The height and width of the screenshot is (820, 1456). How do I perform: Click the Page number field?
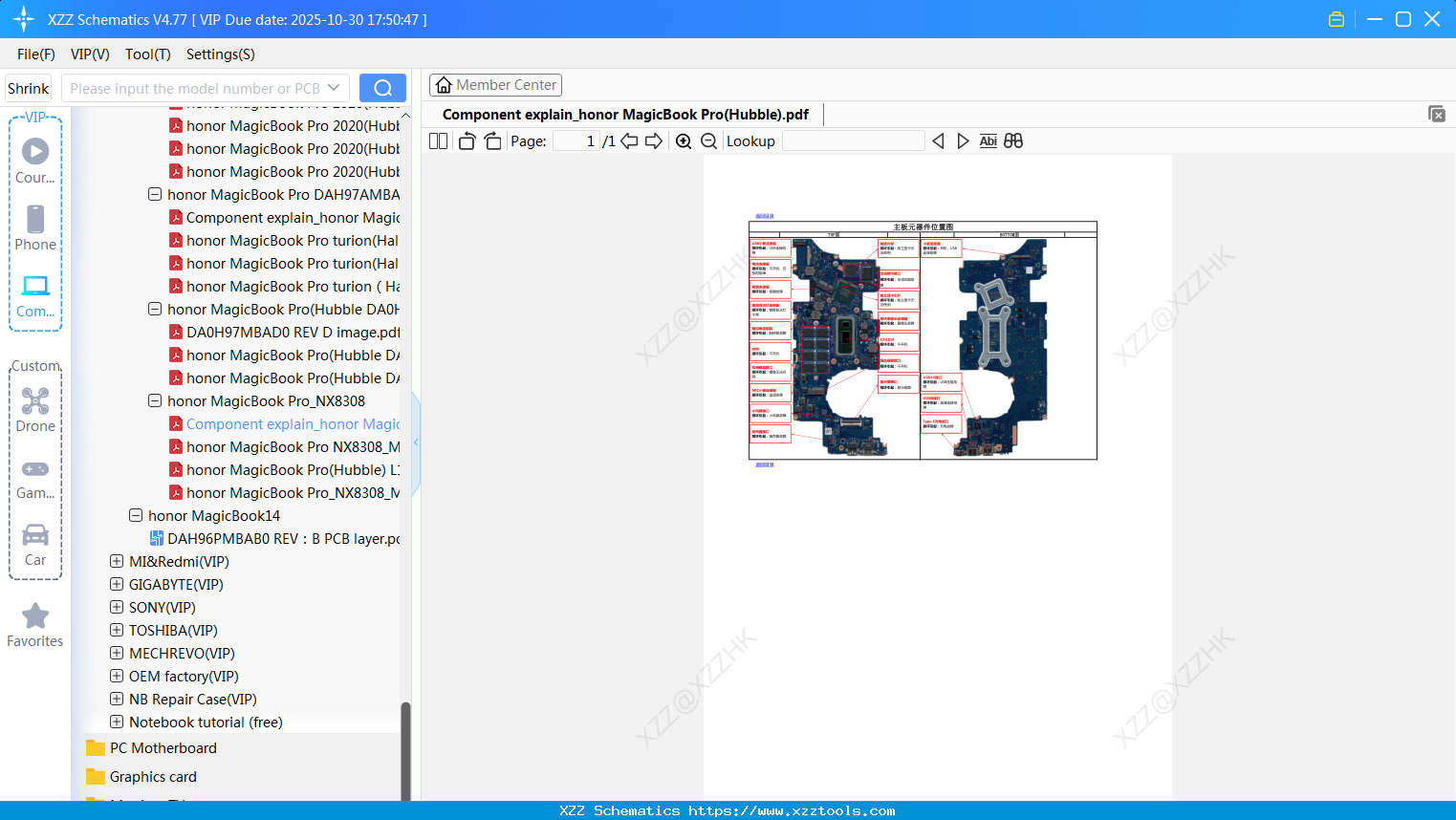pyautogui.click(x=576, y=141)
